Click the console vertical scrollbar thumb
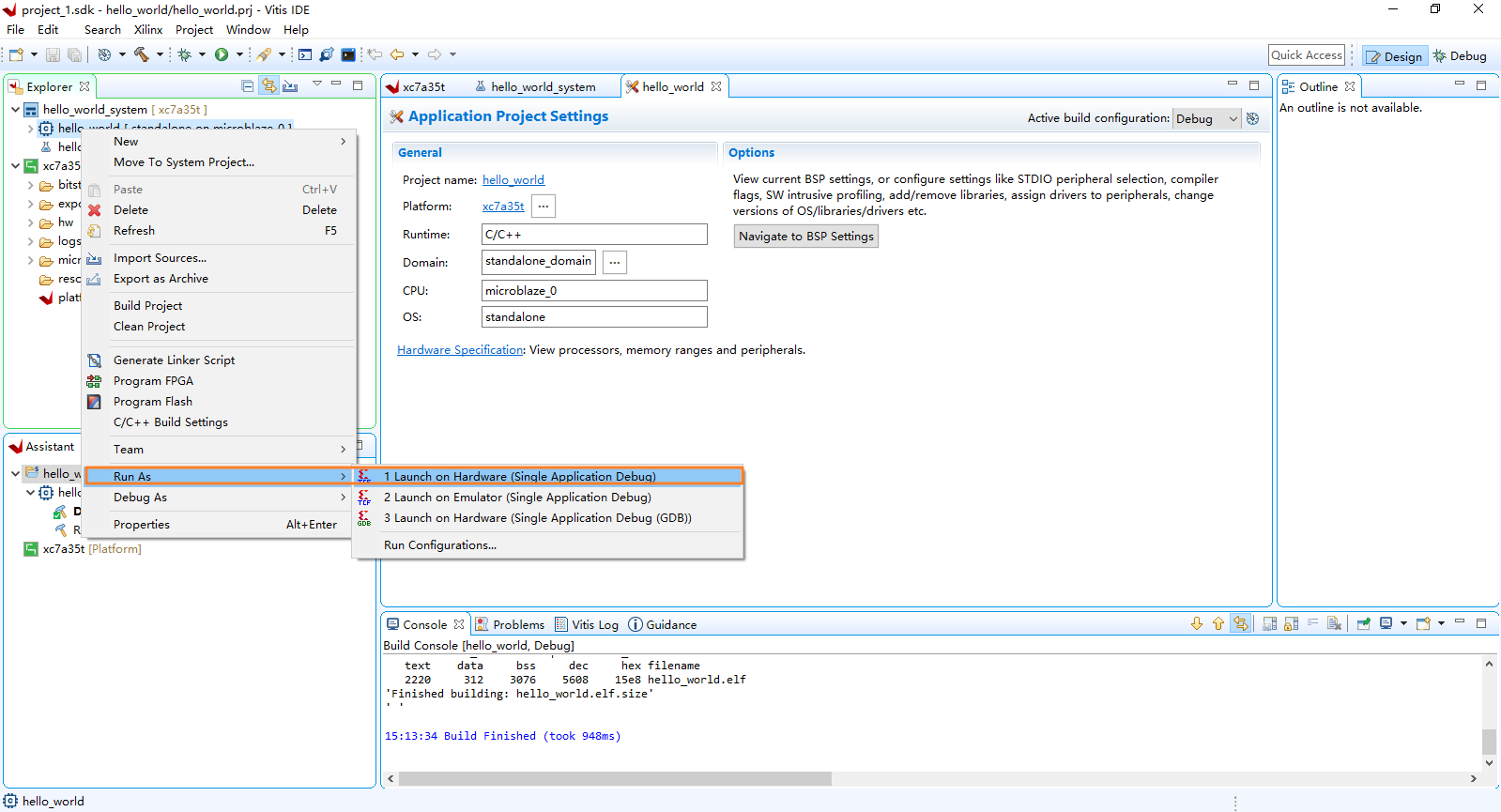Viewport: 1501px width, 812px height. pyautogui.click(x=1489, y=741)
